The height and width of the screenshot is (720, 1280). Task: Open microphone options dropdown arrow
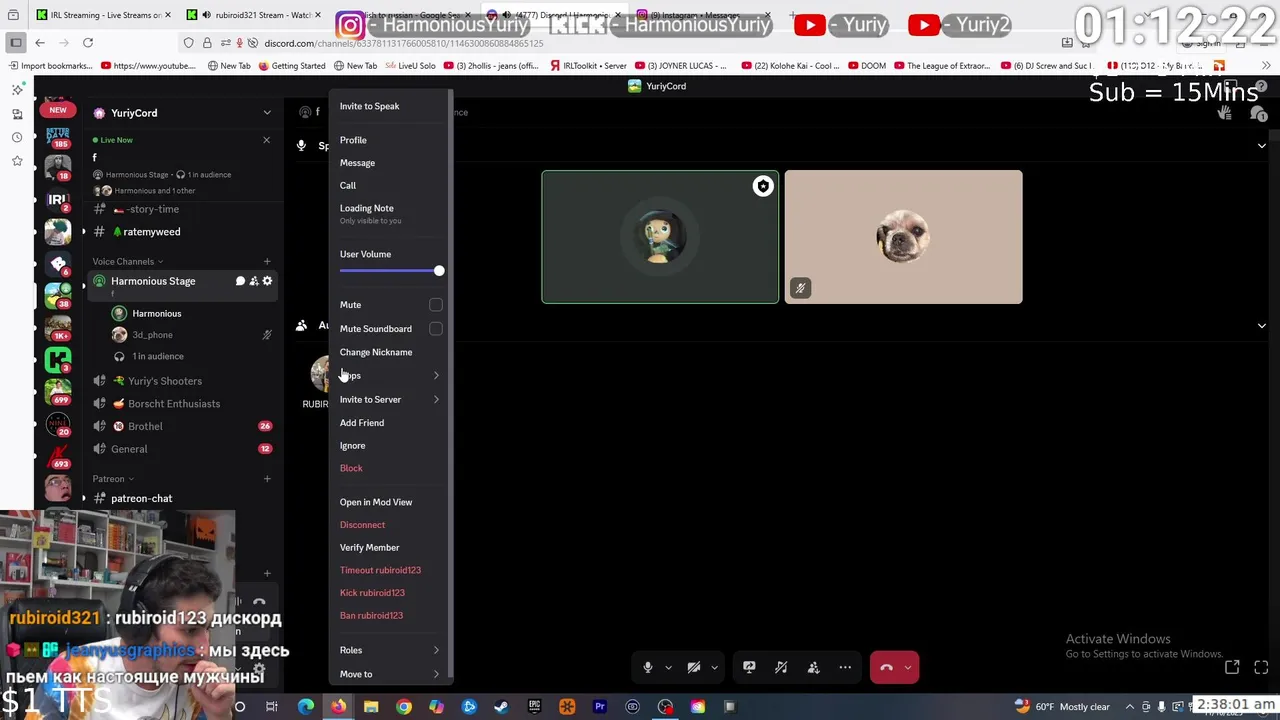pos(668,667)
